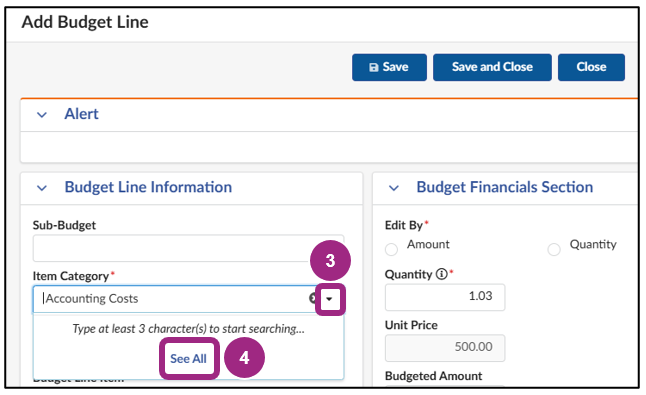This screenshot has width=646, height=395.
Task: Click the Budget Line Information heading
Action: coord(148,187)
